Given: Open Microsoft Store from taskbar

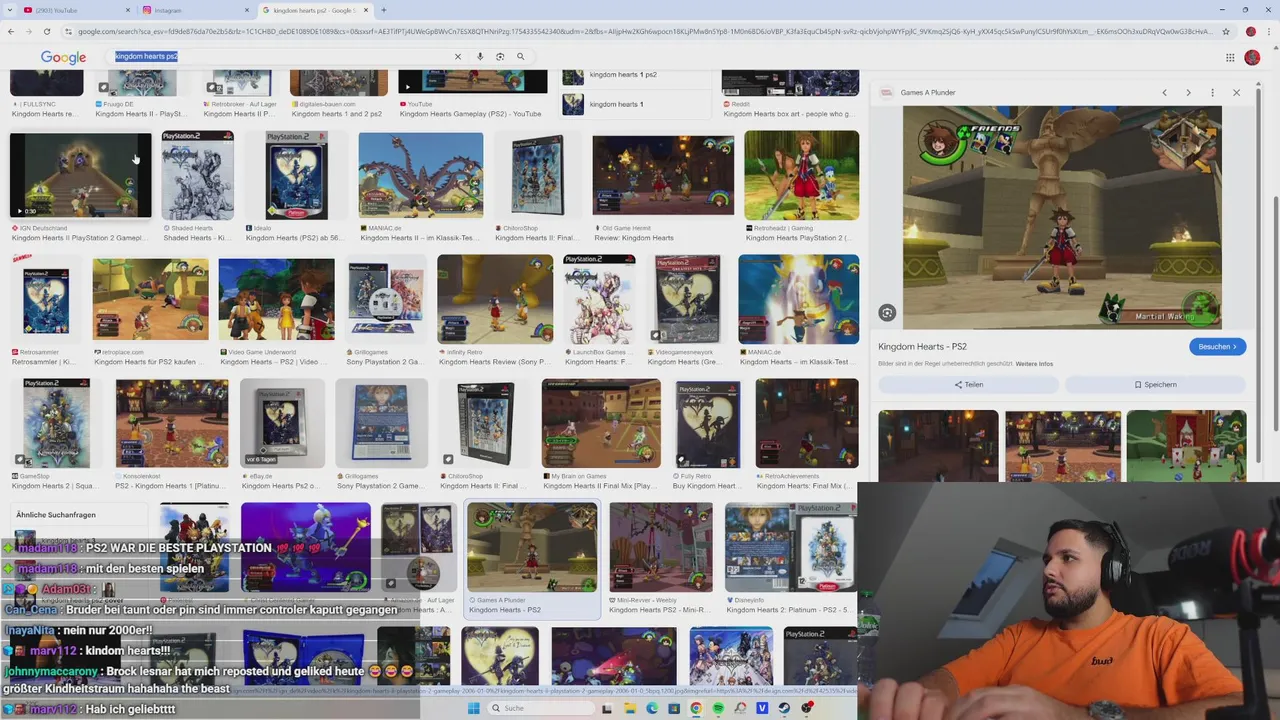Looking at the screenshot, I should tap(673, 708).
